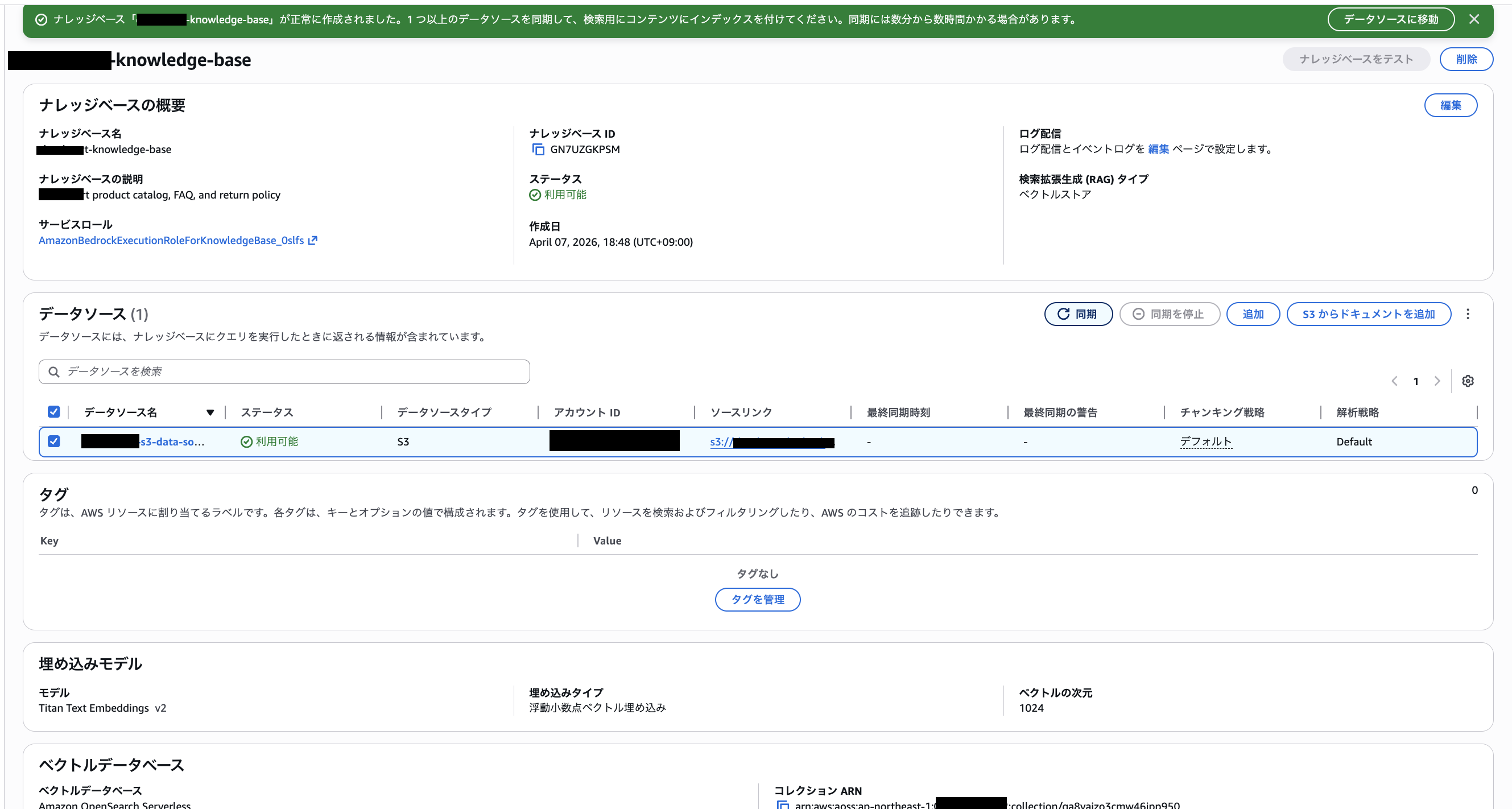Go to previous page of data sources
Screen dimensions: 1512x809
click(x=1395, y=381)
